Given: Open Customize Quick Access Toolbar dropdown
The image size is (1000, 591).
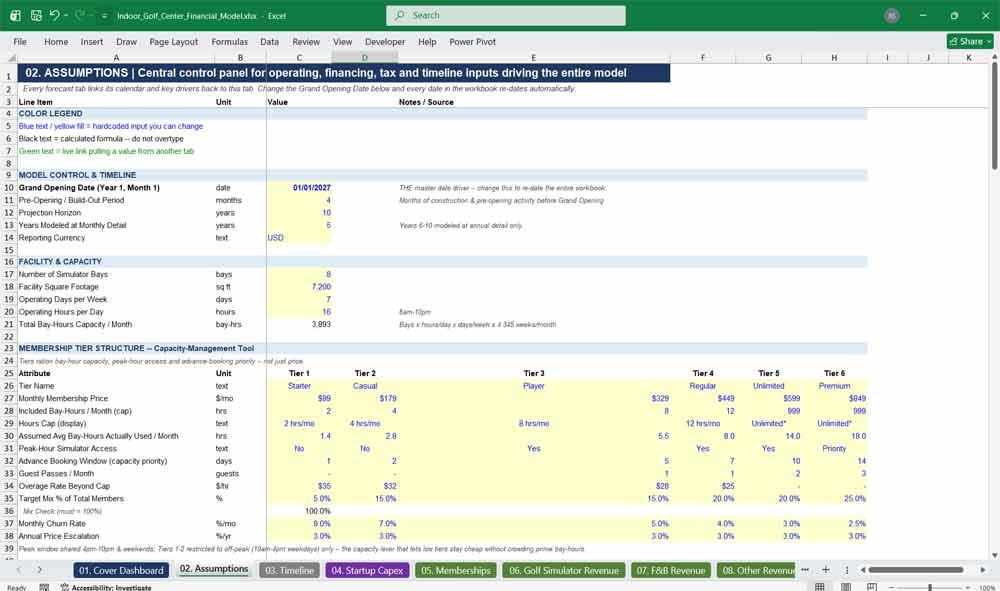Looking at the screenshot, I should point(104,15).
